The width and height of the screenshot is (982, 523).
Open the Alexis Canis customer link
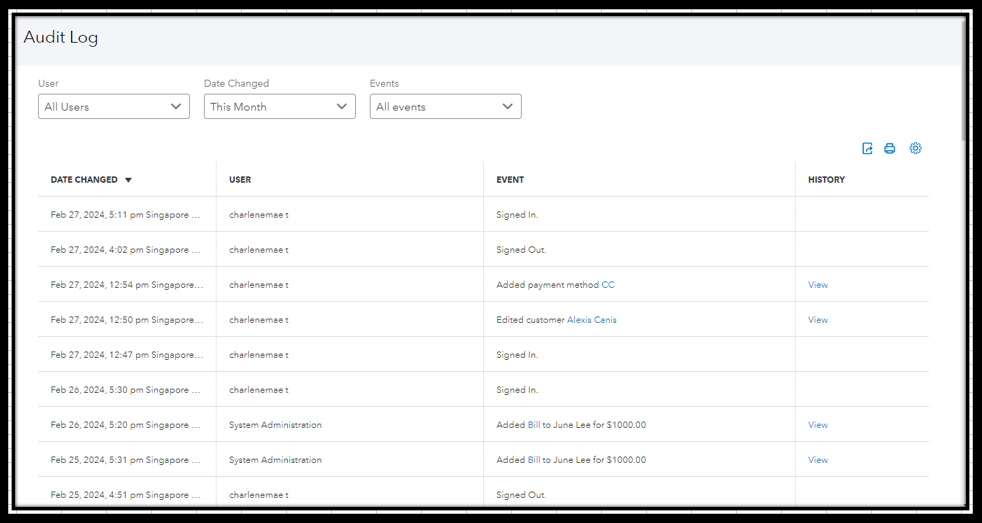tap(592, 320)
